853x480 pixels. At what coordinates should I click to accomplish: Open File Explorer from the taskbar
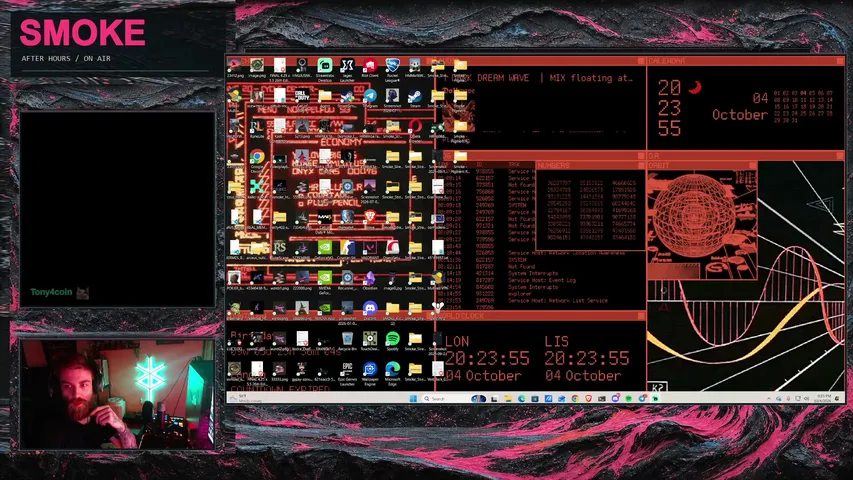[x=508, y=398]
